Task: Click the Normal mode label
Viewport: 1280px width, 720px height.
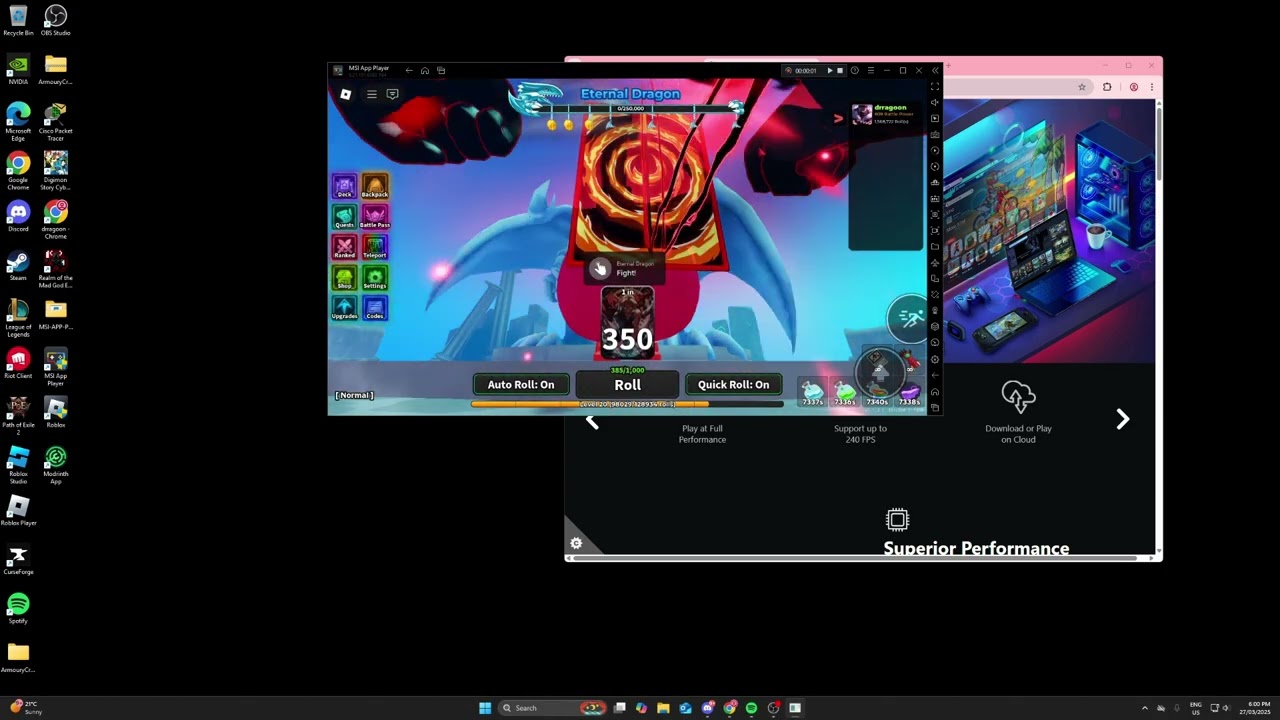Action: [x=354, y=395]
